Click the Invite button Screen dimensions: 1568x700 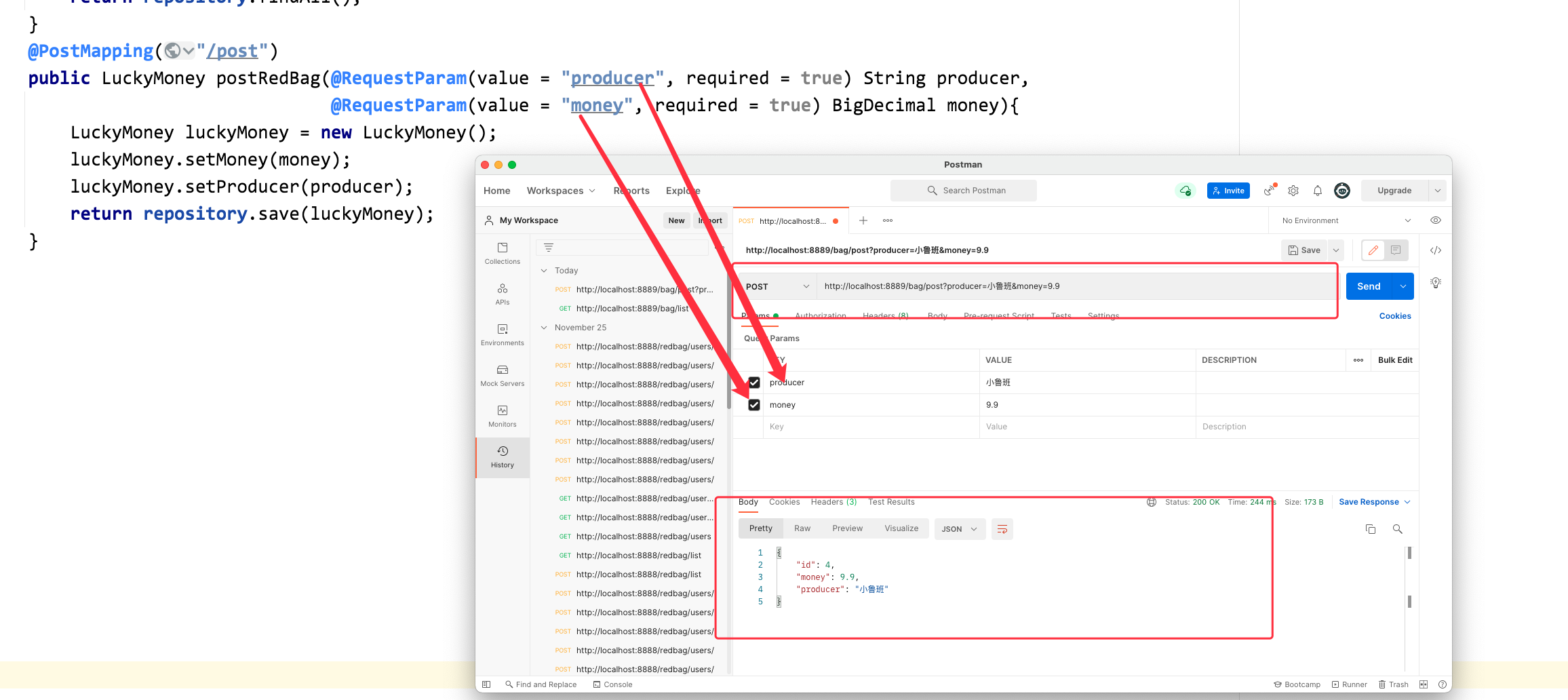coord(1228,191)
